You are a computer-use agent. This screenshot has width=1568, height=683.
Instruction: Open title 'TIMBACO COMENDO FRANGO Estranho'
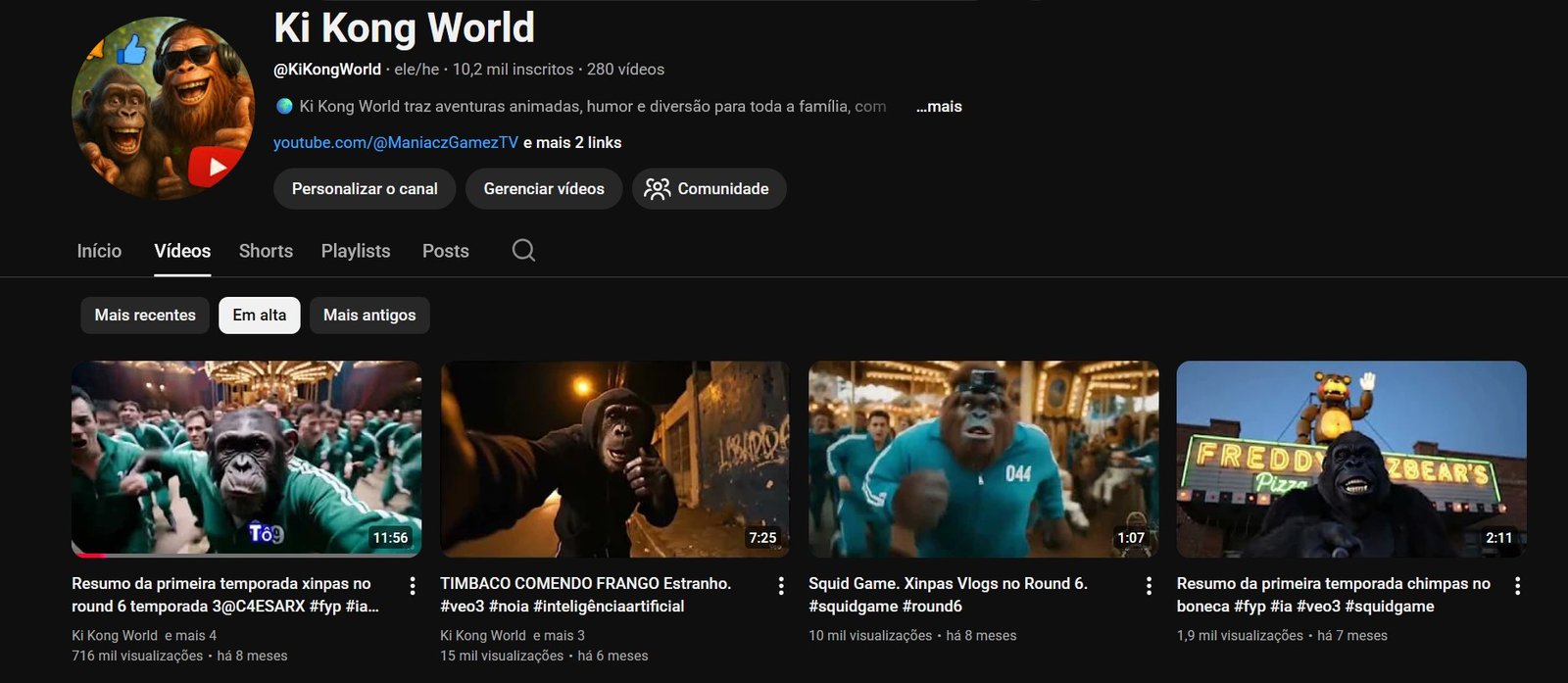click(x=586, y=595)
